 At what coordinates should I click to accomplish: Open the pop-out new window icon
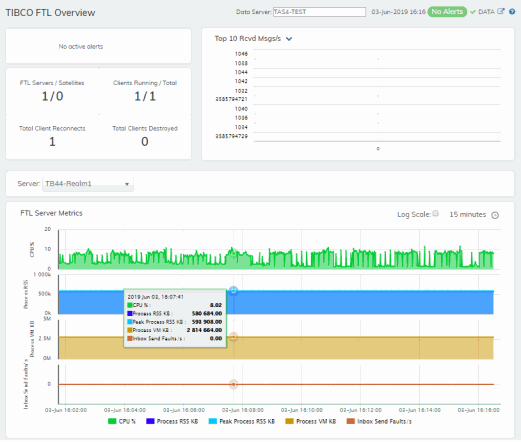pyautogui.click(x=501, y=11)
